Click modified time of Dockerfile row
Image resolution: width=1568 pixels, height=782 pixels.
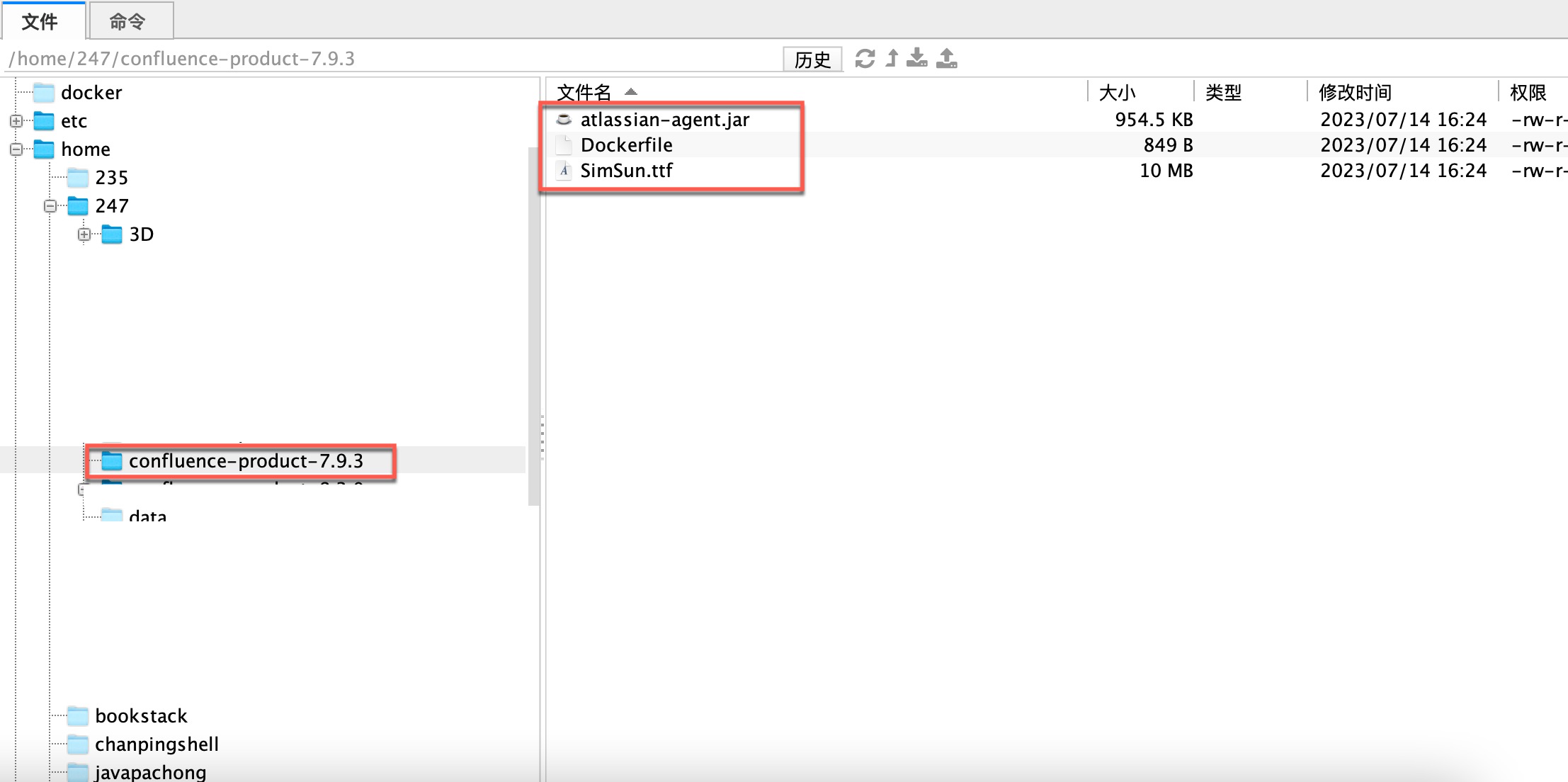coord(1403,145)
